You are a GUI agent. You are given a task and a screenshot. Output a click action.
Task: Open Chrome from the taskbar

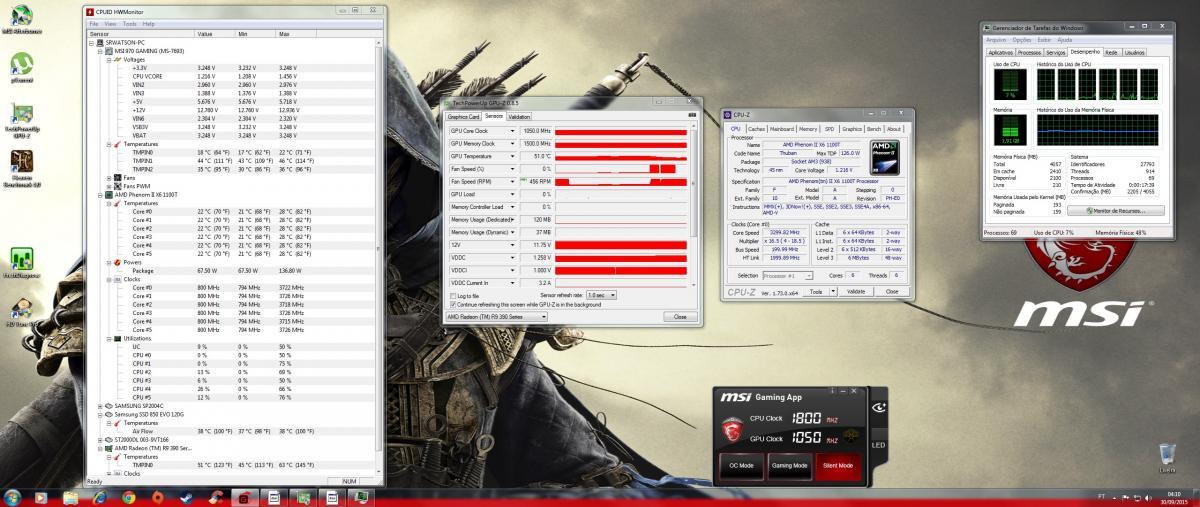coord(129,497)
